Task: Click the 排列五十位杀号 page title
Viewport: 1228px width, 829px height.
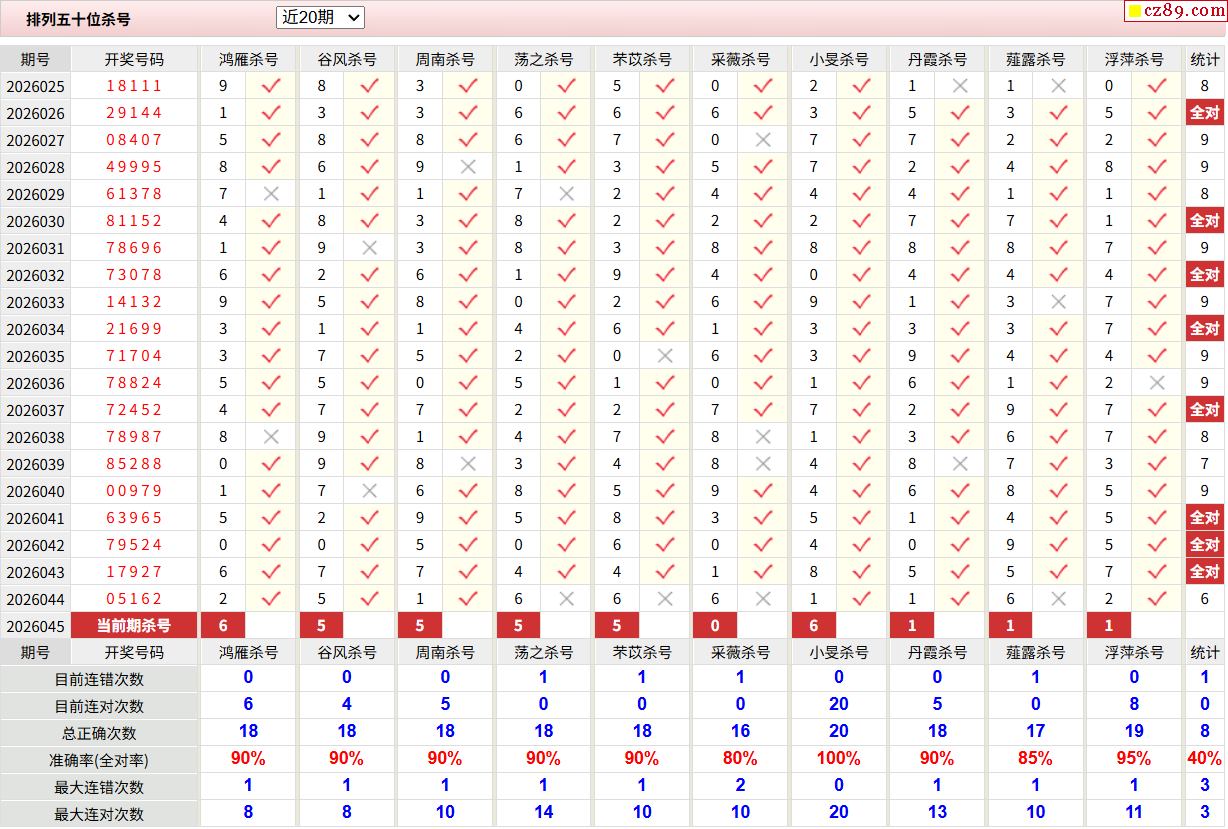Action: point(78,19)
